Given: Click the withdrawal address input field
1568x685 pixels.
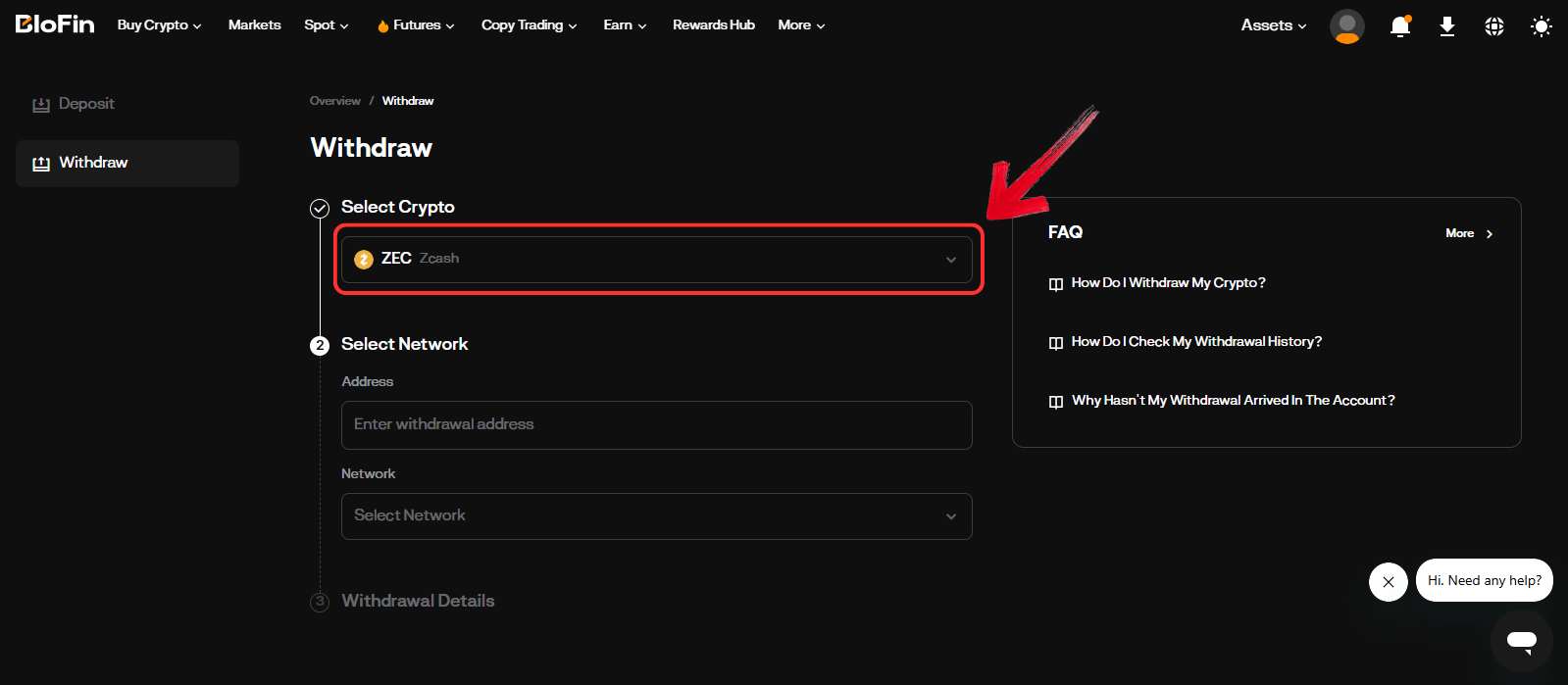Looking at the screenshot, I should point(656,424).
